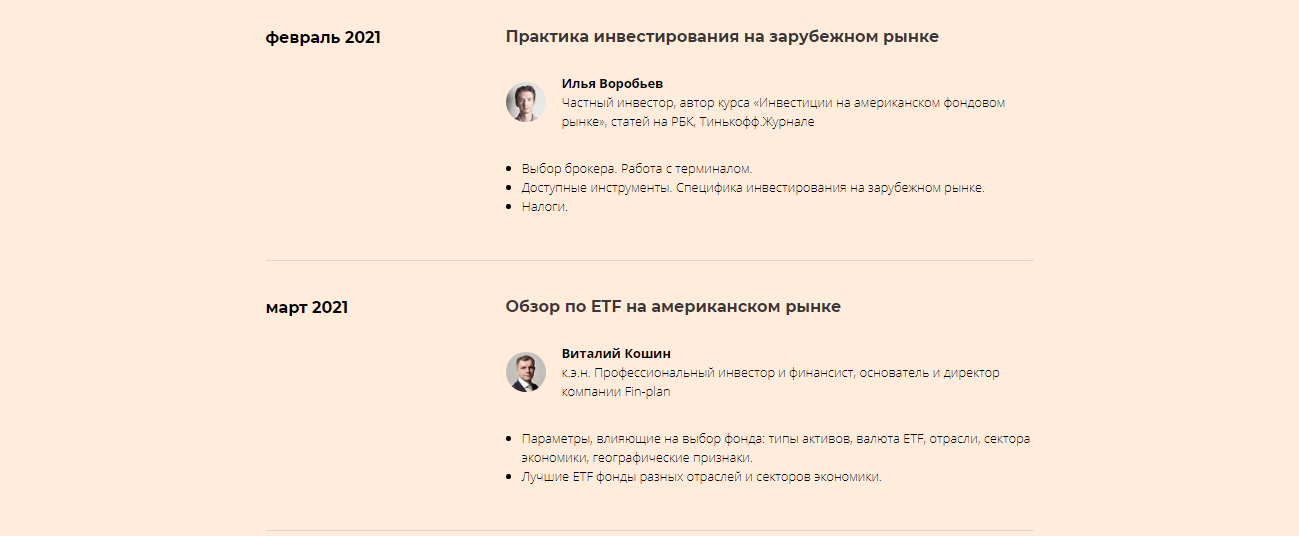This screenshot has width=1299, height=536.
Task: Click the date label "март 2021"
Action: tap(307, 308)
